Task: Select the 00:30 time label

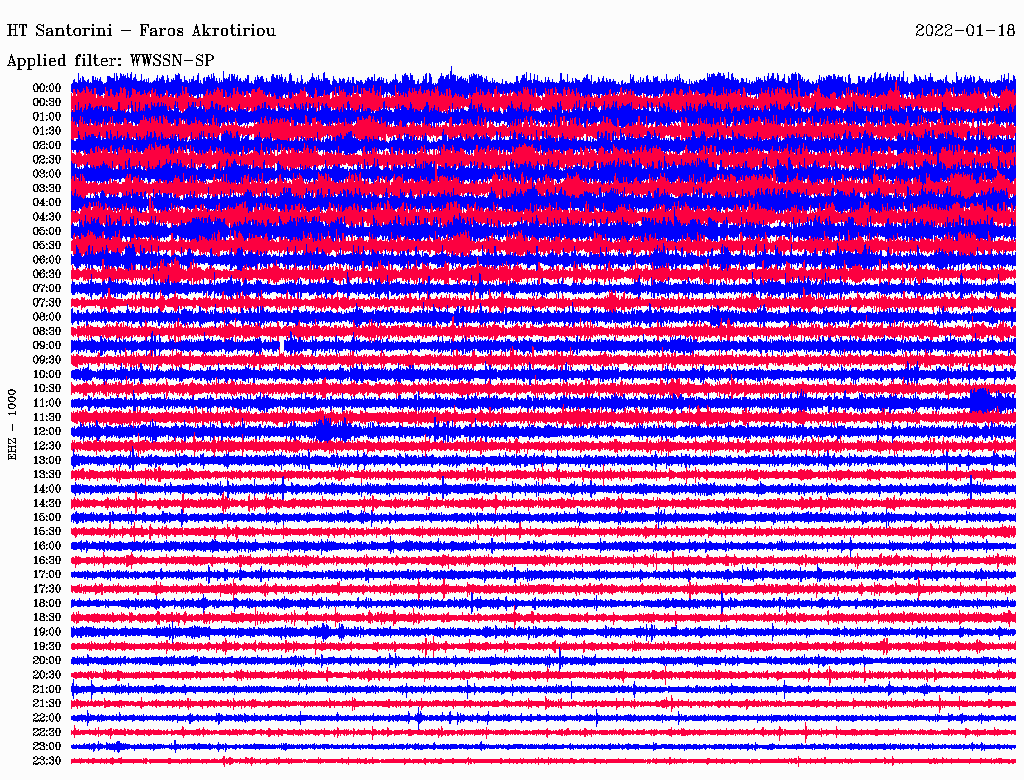Action: (x=47, y=103)
